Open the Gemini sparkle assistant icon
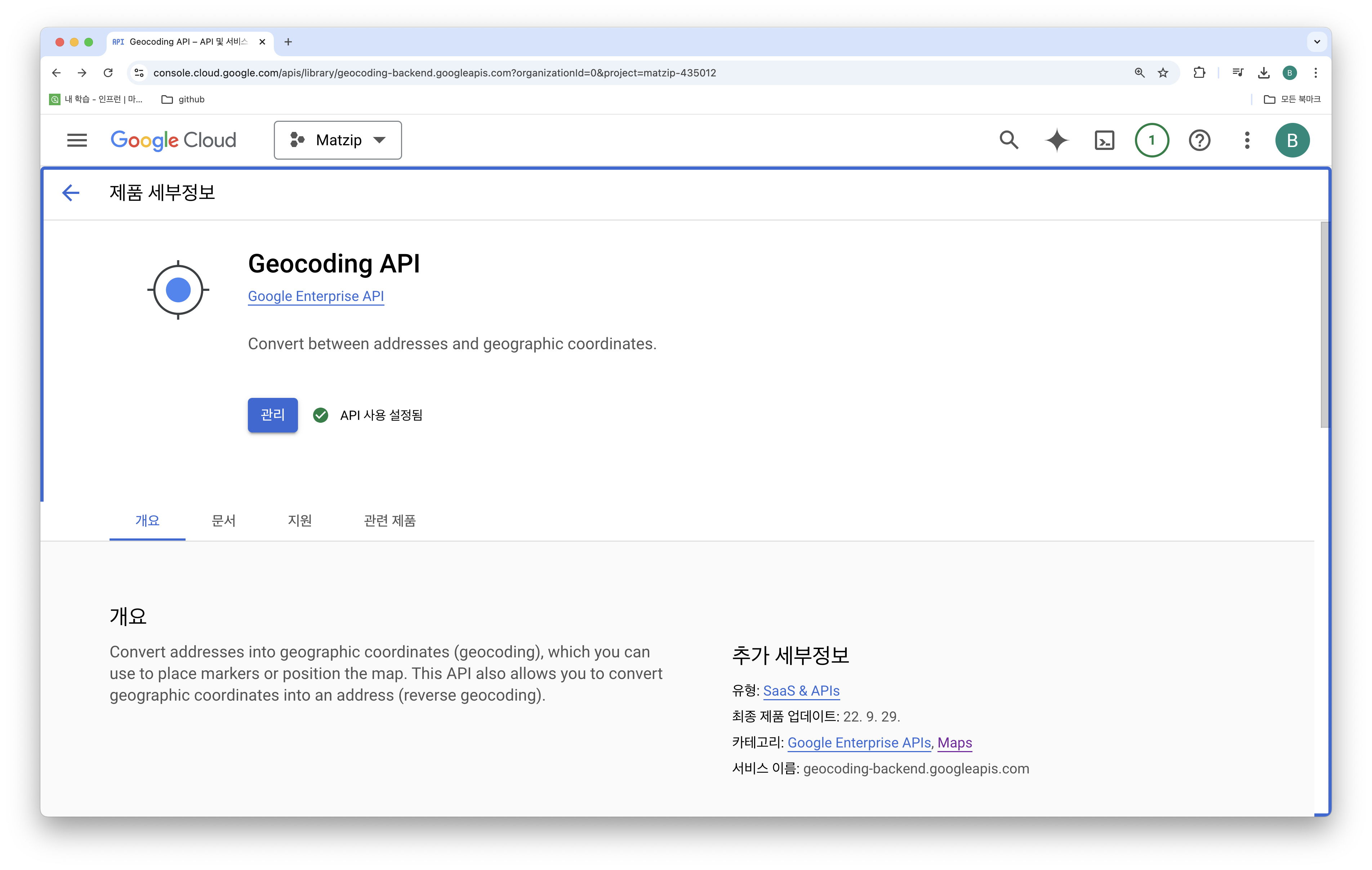 click(1057, 140)
